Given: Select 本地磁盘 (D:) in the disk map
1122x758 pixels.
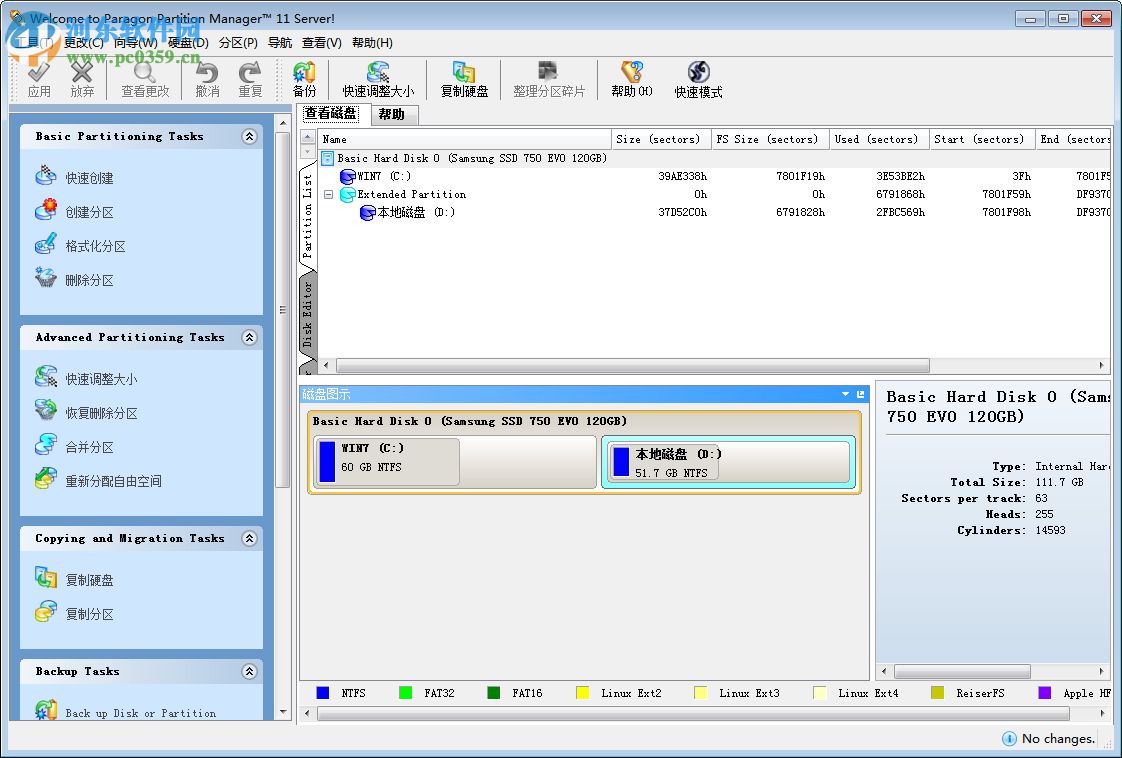Looking at the screenshot, I should 728,462.
